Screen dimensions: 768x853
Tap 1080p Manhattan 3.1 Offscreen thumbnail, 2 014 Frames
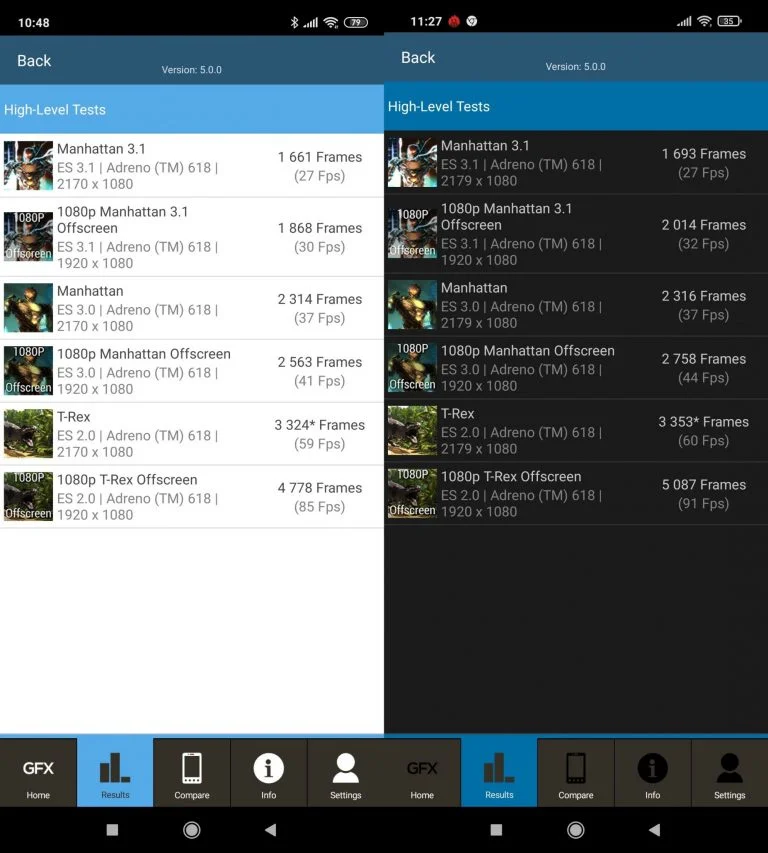412,233
